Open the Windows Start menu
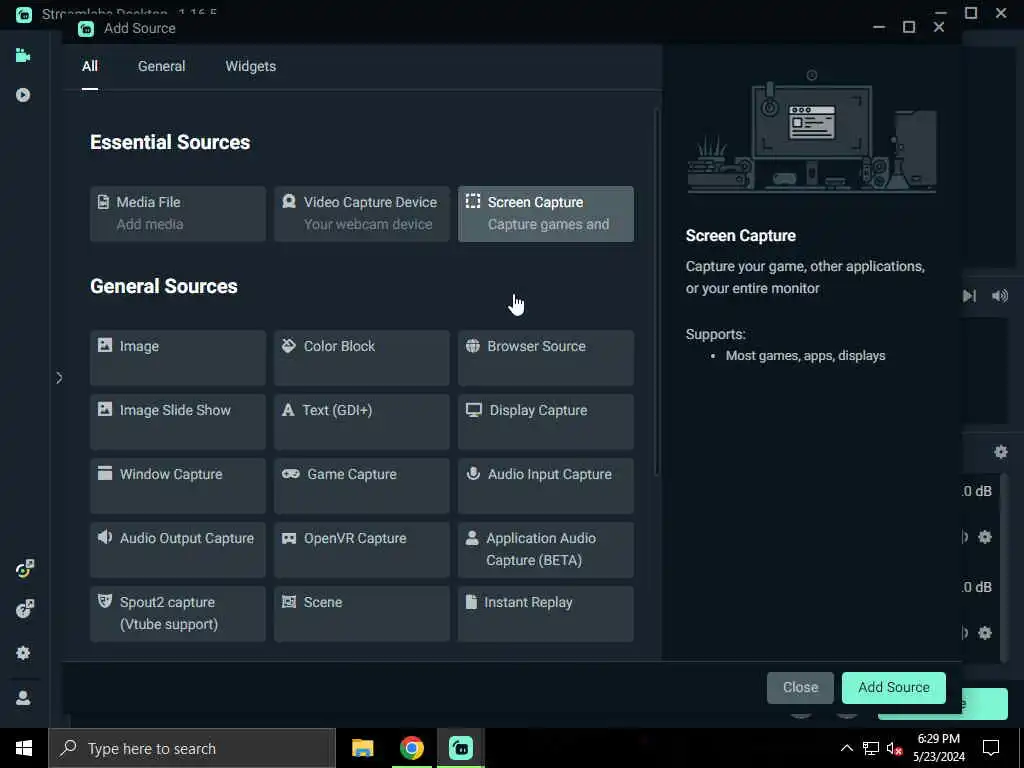Screen dimensions: 1024x768 pos(24,748)
